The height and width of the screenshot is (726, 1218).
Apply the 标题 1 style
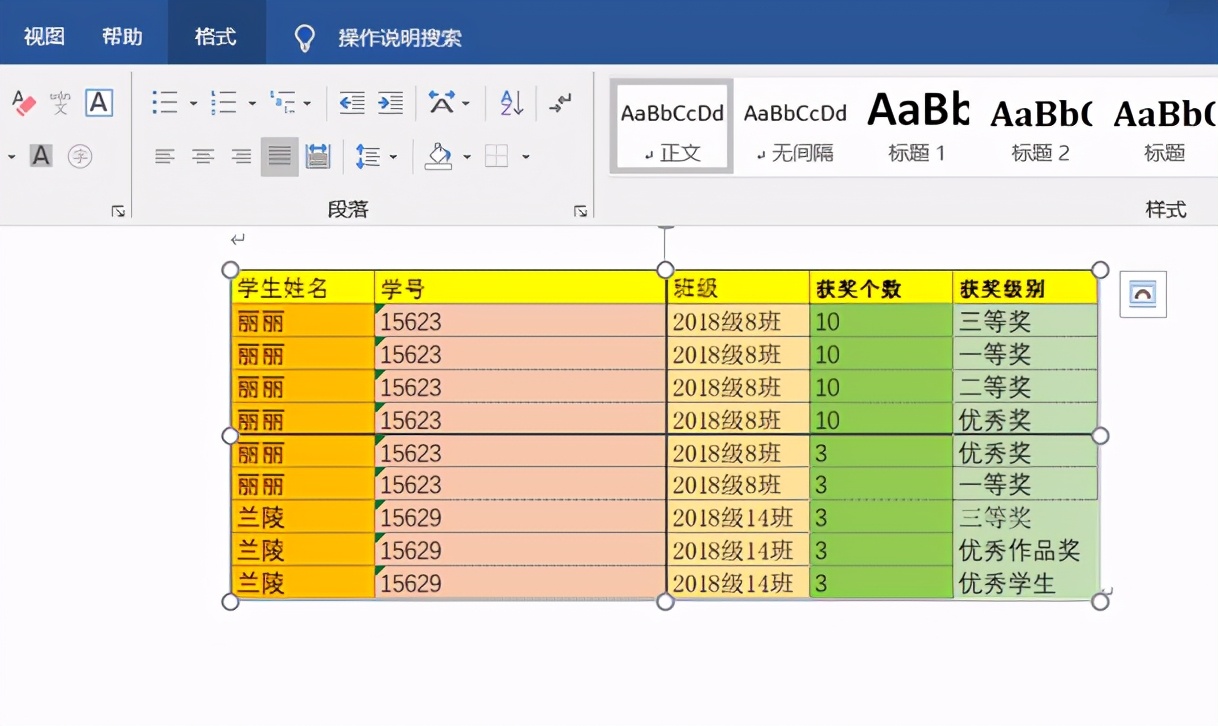coord(917,127)
